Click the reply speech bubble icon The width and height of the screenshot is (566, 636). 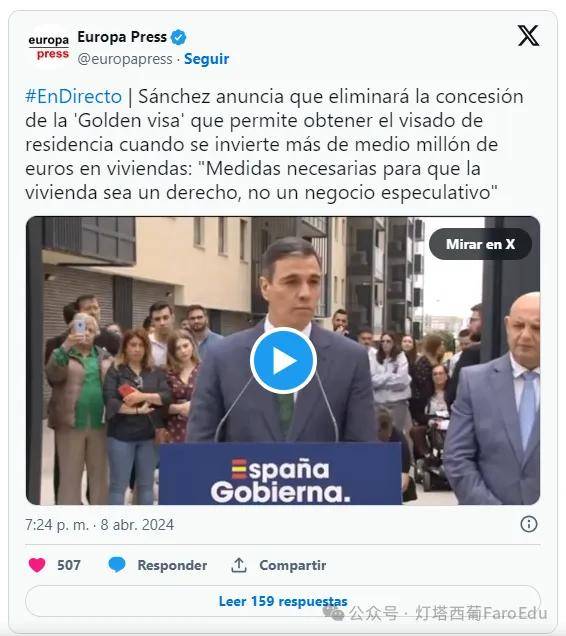click(x=117, y=565)
